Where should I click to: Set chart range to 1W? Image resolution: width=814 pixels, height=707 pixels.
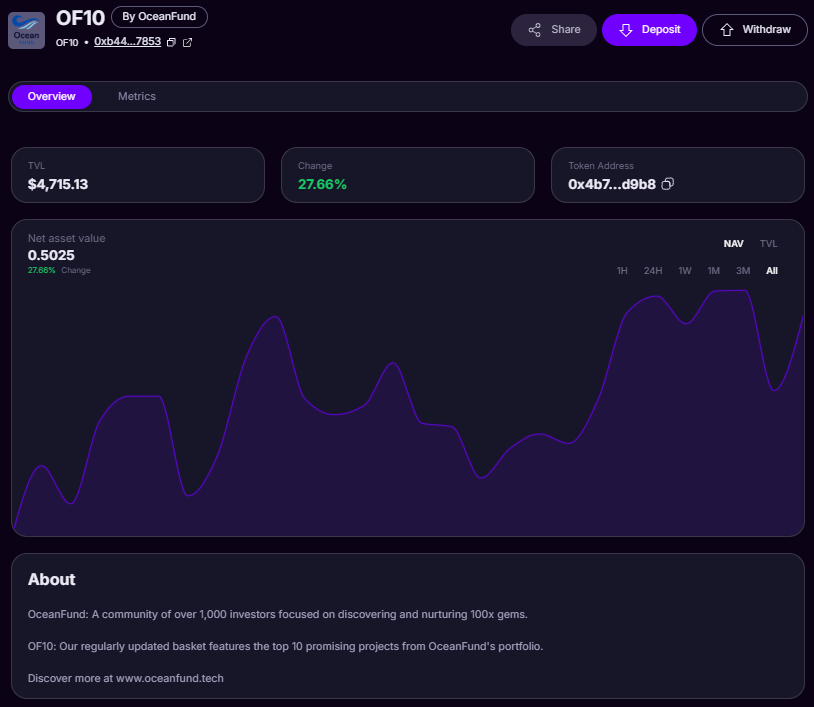(685, 270)
